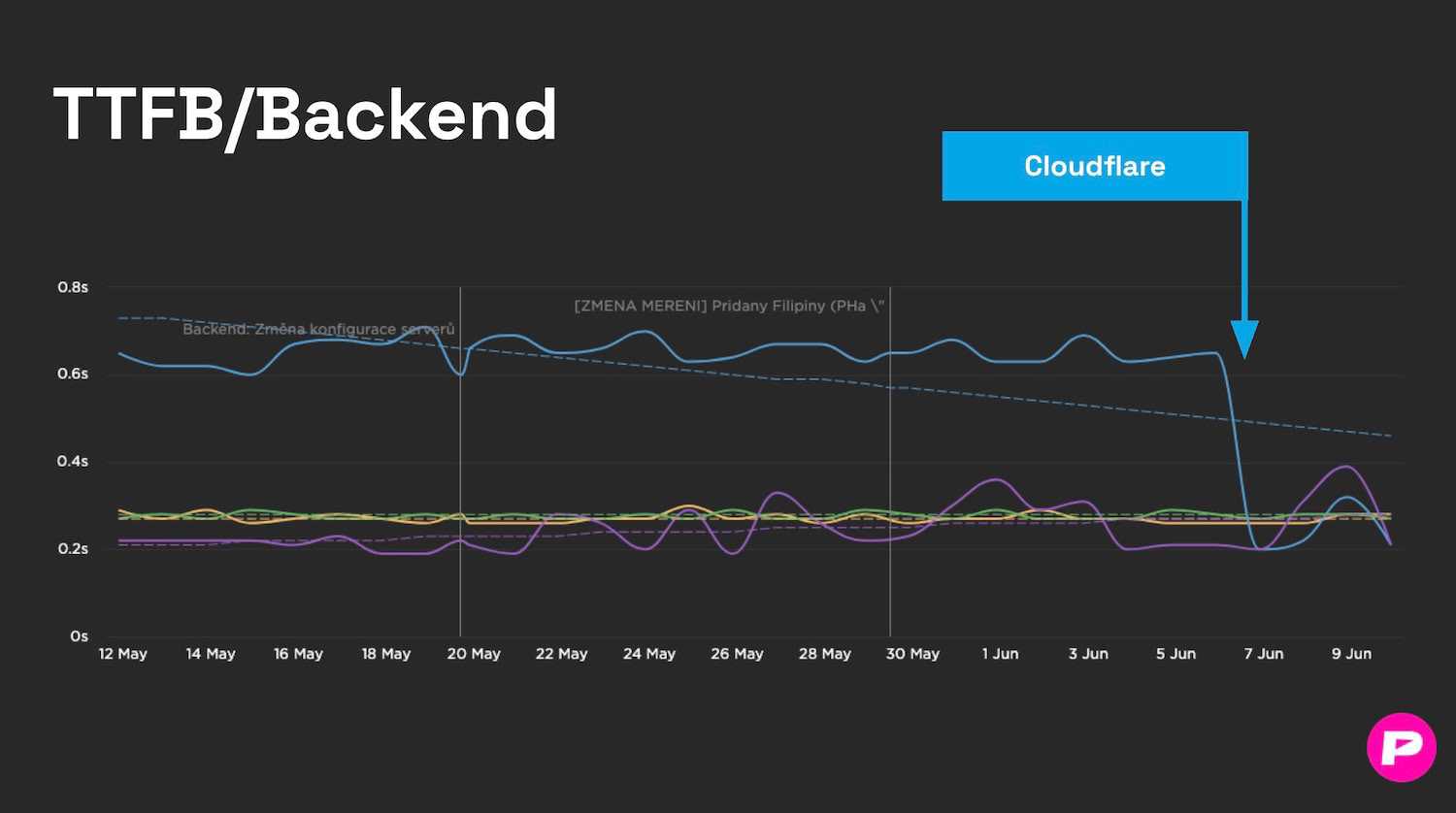This screenshot has width=1456, height=813.
Task: Click the 12 May axis label
Action: click(x=122, y=653)
